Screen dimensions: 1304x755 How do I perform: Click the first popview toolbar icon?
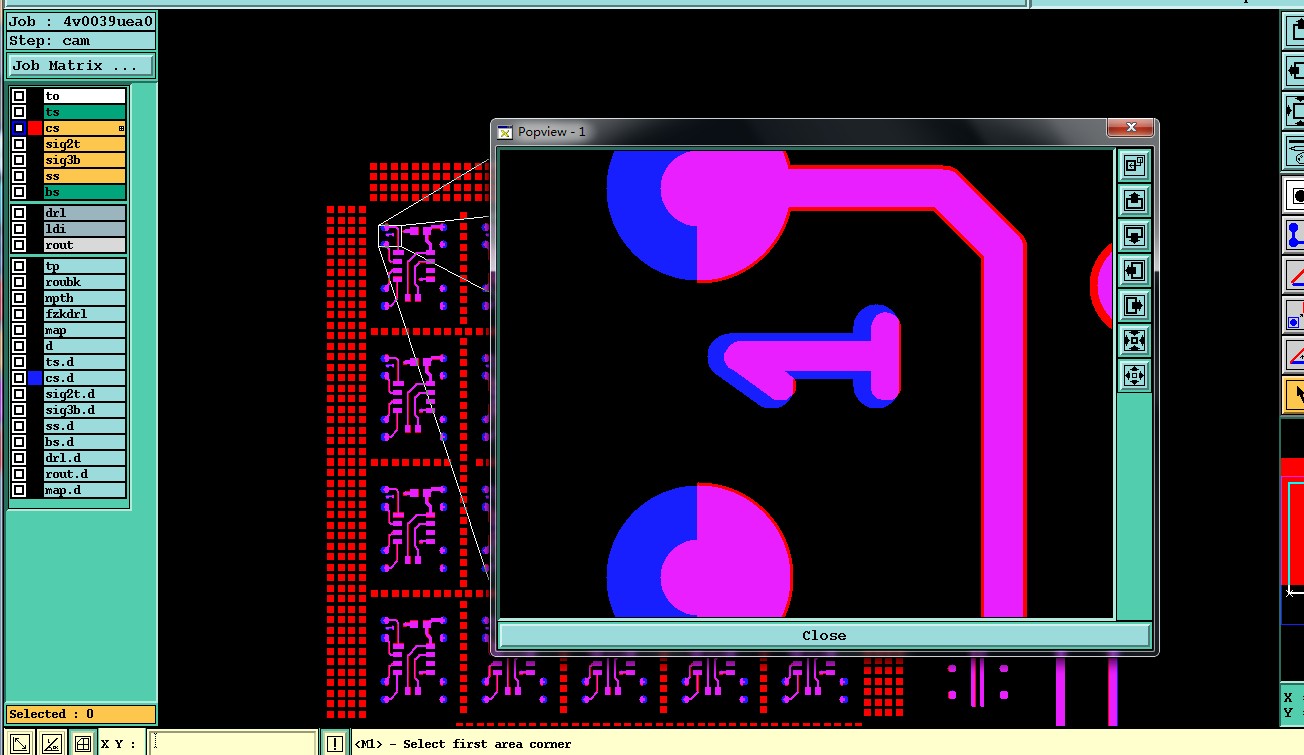click(x=1134, y=165)
